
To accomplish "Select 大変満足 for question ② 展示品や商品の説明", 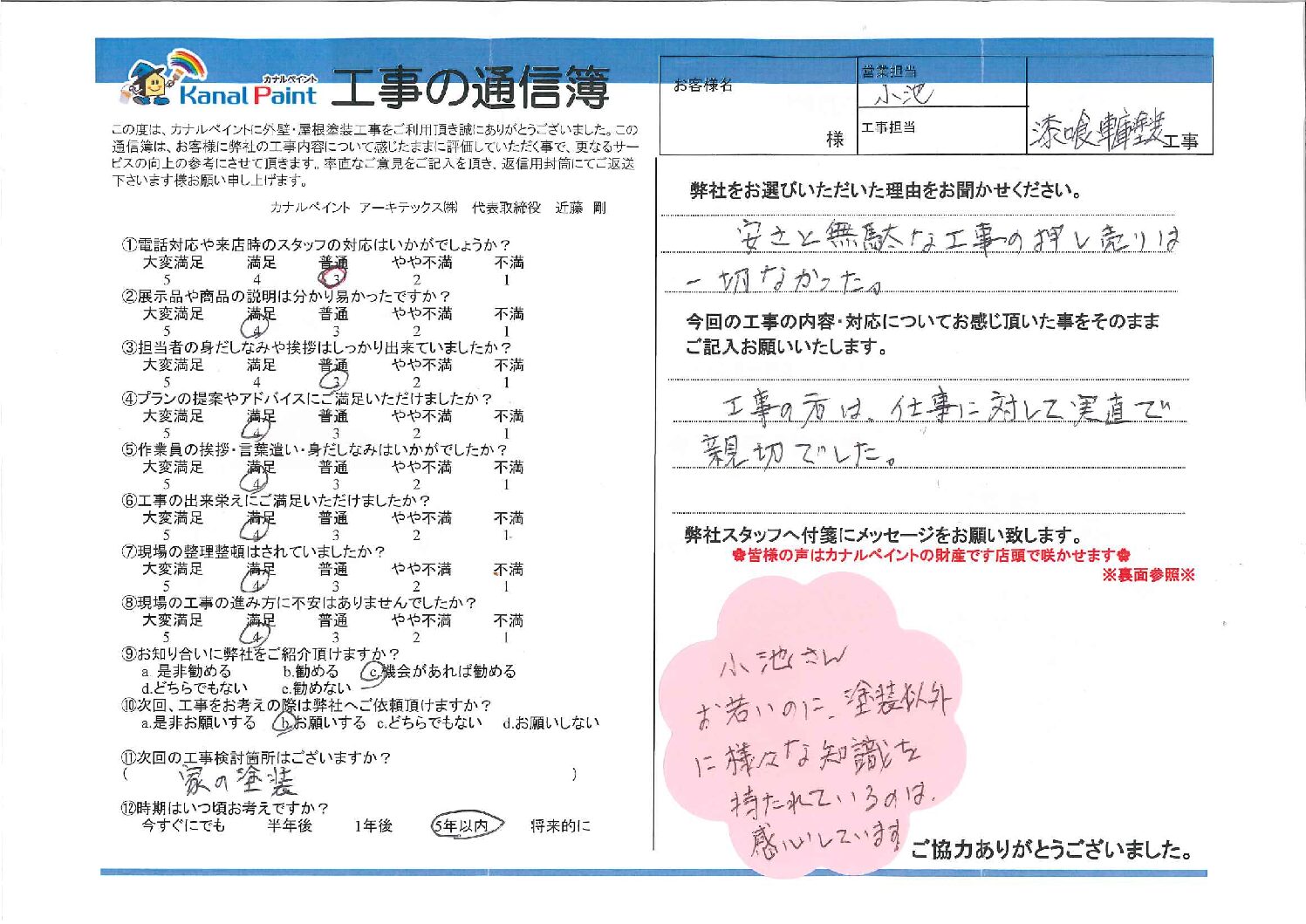I will coord(172,314).
